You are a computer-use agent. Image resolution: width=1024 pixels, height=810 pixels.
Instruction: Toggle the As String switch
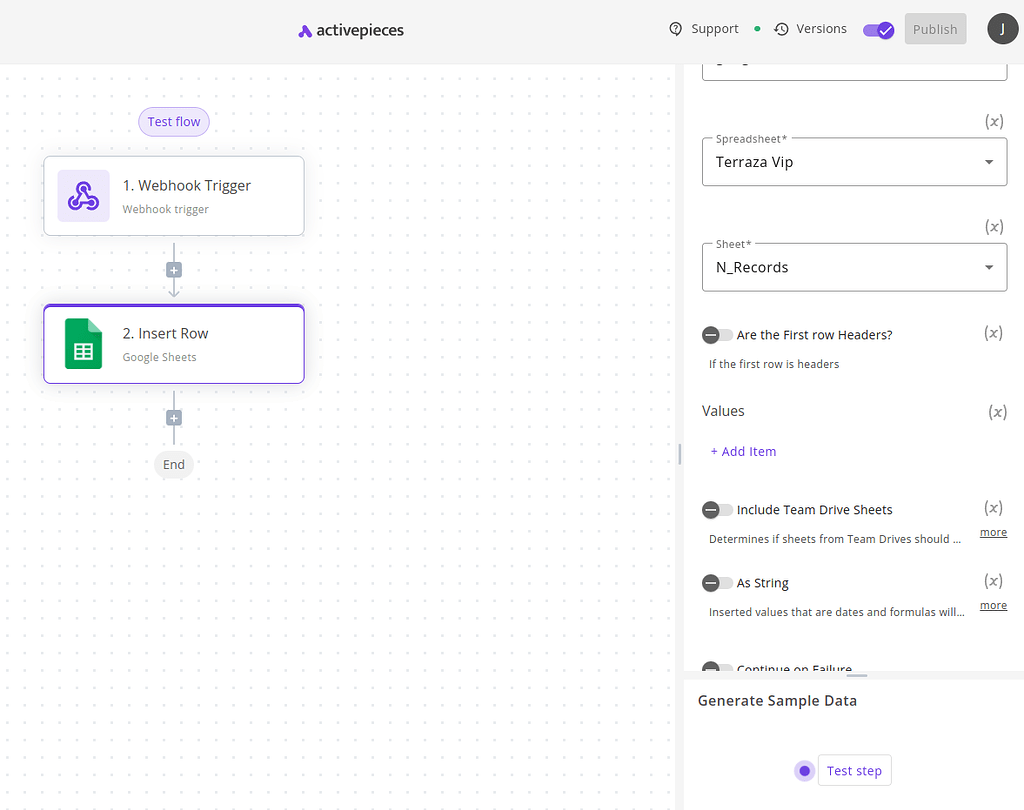[x=717, y=583]
